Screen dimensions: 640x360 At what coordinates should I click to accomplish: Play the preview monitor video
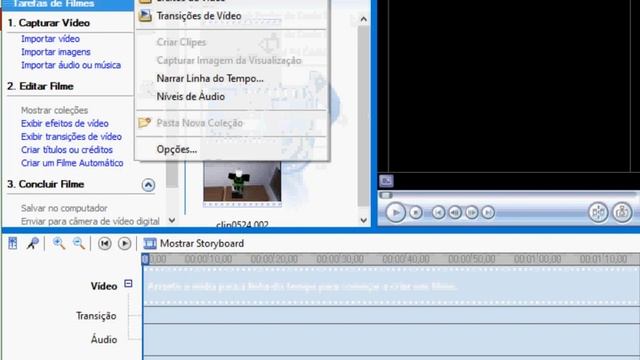click(396, 212)
